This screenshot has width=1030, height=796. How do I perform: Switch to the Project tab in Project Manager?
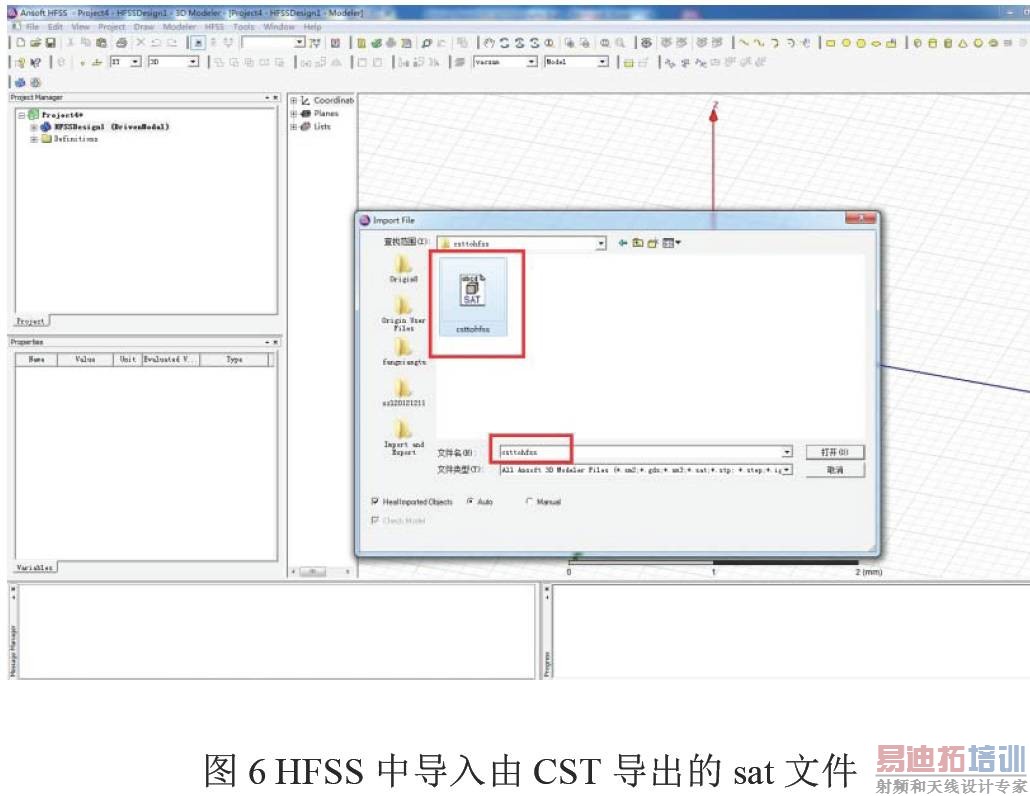click(x=31, y=321)
